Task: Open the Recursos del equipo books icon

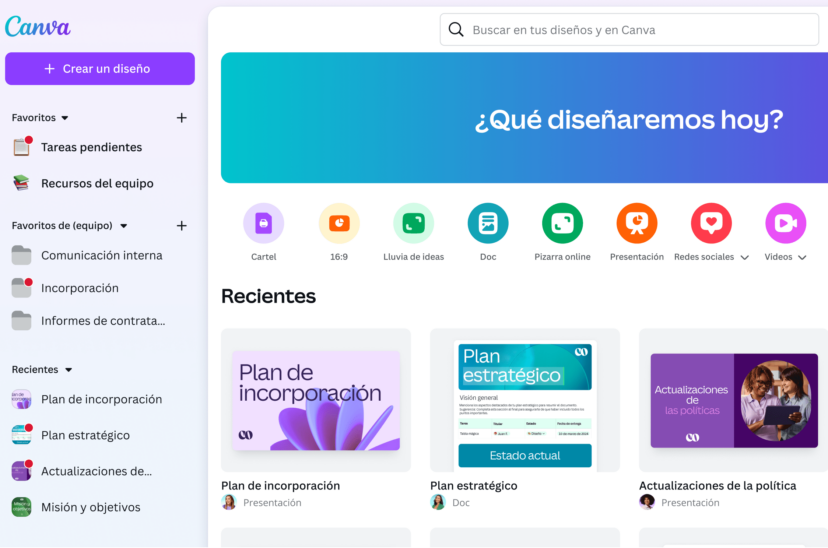Action: point(22,183)
